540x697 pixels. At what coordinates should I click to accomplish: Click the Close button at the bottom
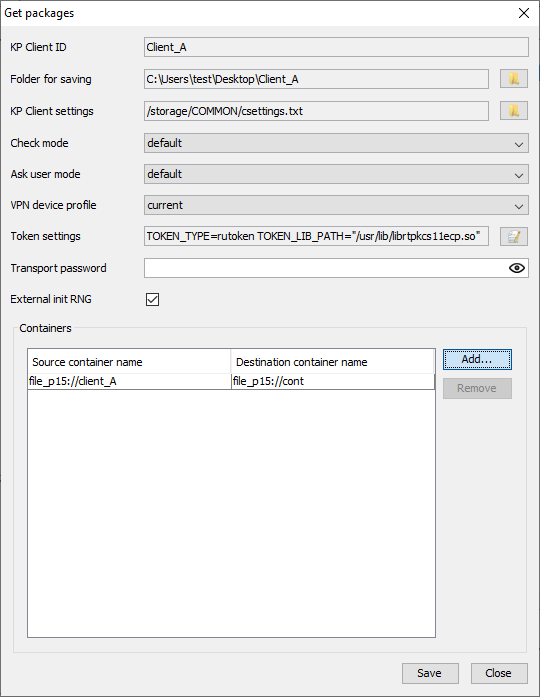[x=499, y=673]
